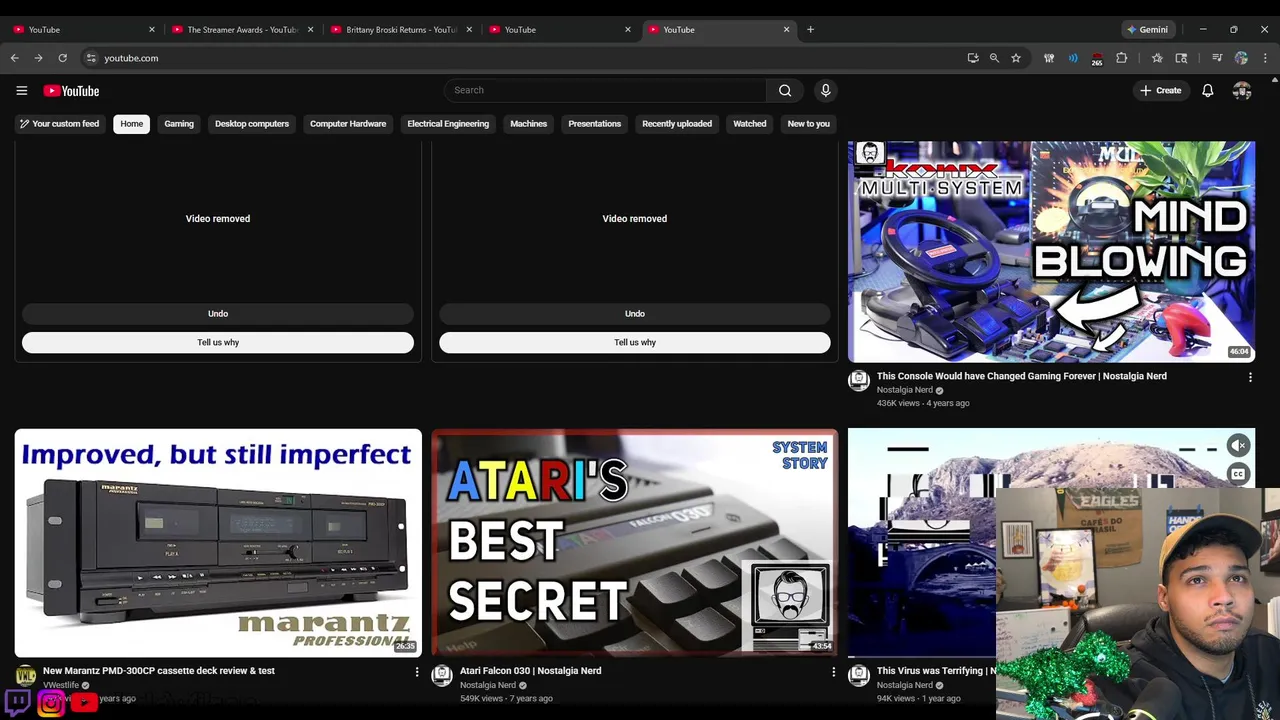The height and width of the screenshot is (720, 1280).
Task: Open options for Konix console video
Action: coord(1250,378)
